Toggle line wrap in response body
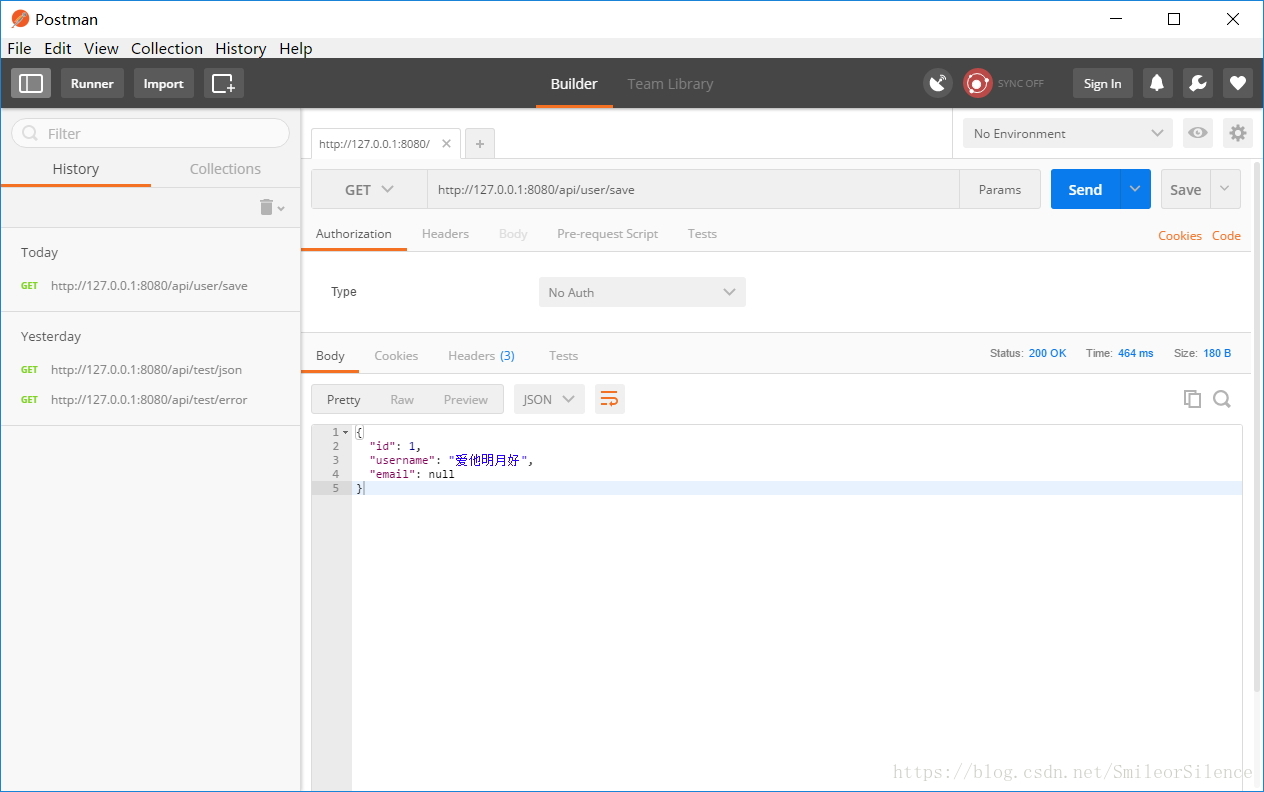 coord(609,399)
